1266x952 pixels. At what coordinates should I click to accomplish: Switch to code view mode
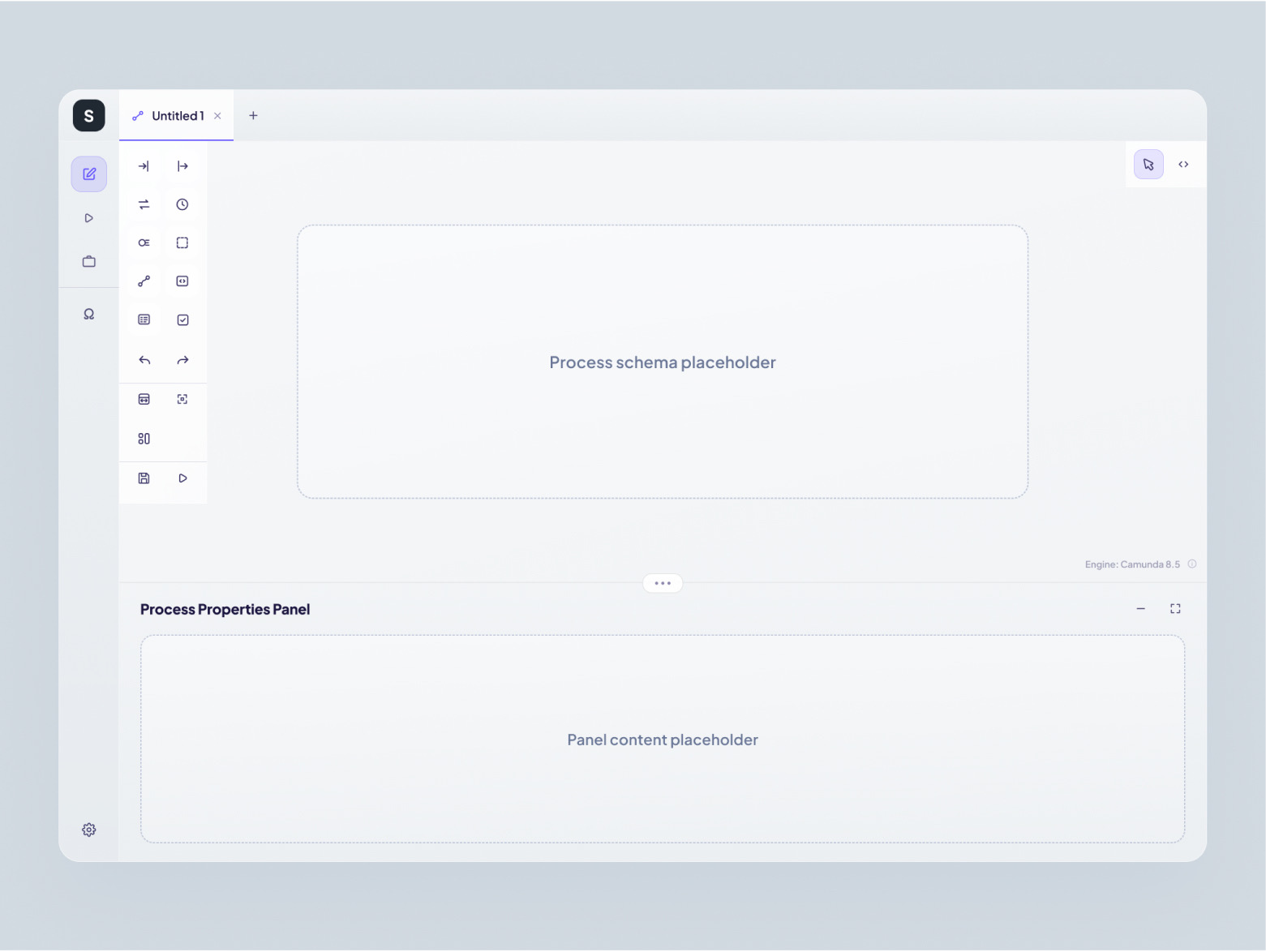pyautogui.click(x=1183, y=165)
